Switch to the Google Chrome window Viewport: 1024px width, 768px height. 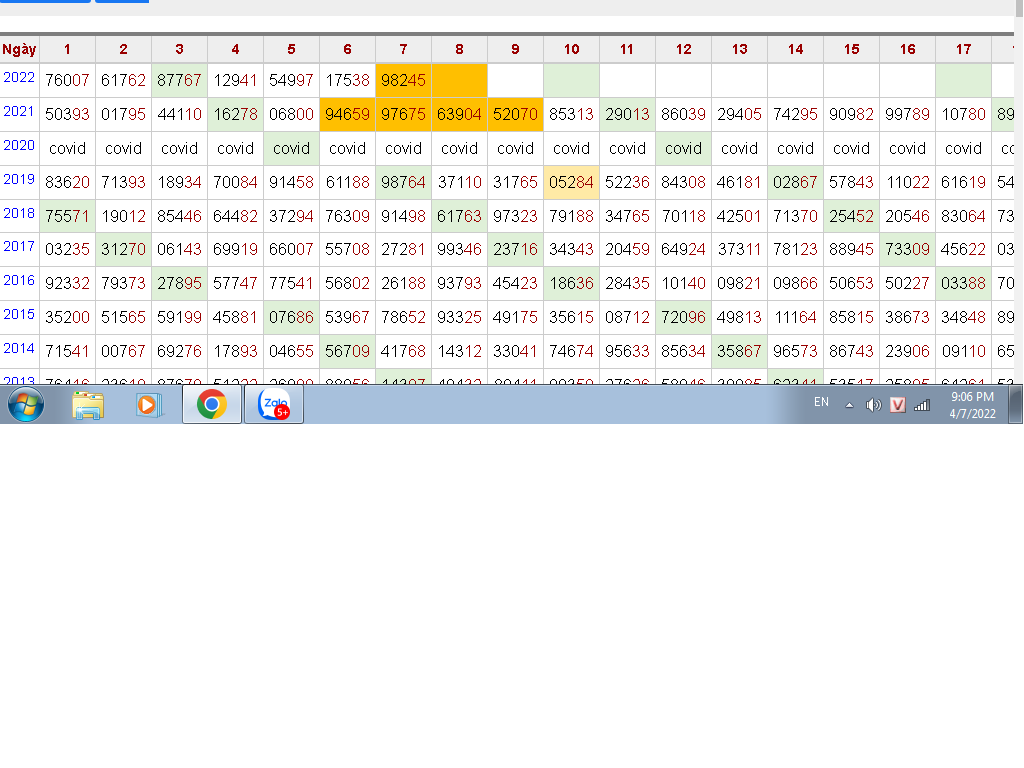click(x=211, y=405)
